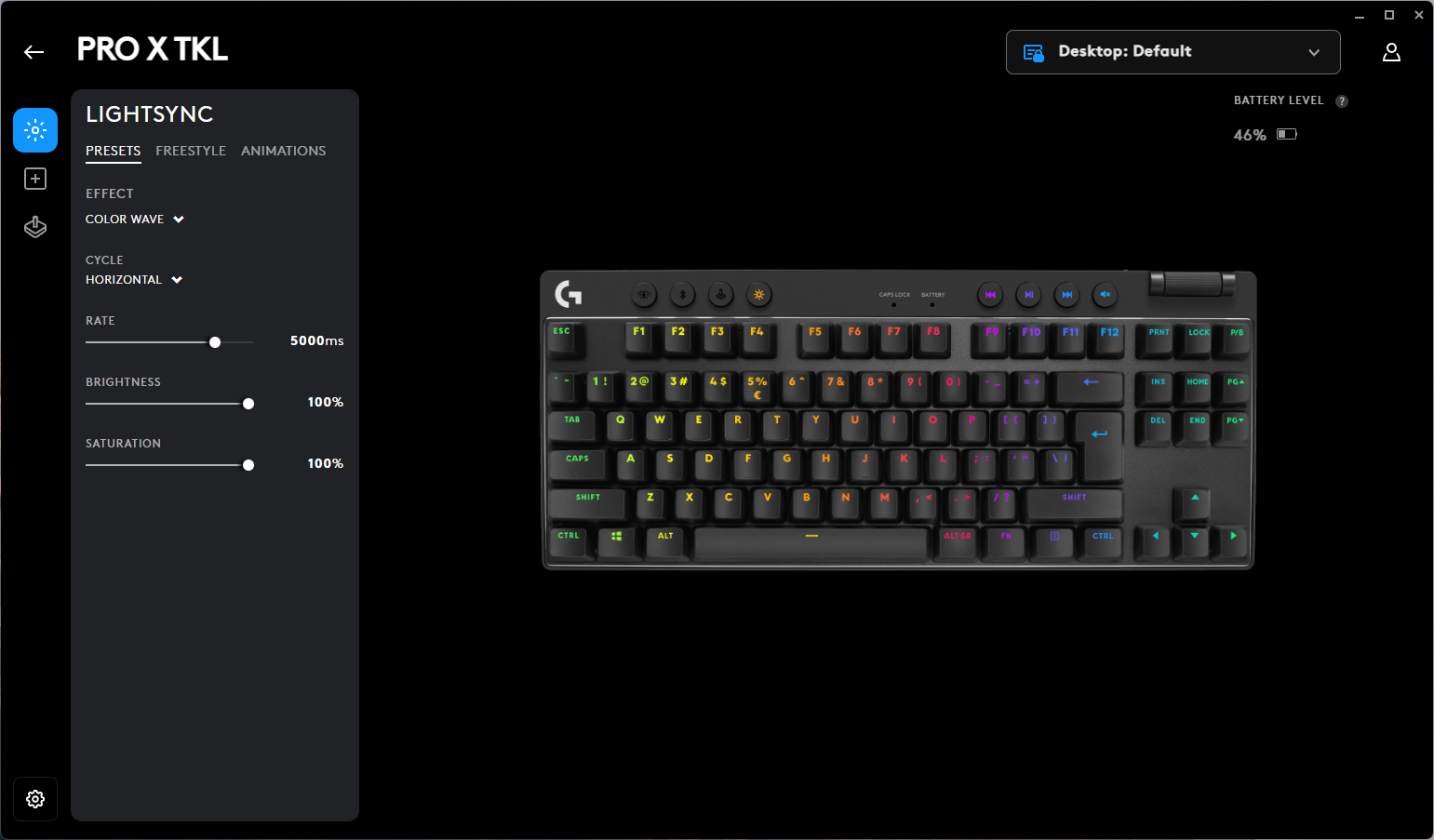The width and height of the screenshot is (1434, 840).
Task: Click the back arrow next to PRO X TKL
Action: coord(34,52)
